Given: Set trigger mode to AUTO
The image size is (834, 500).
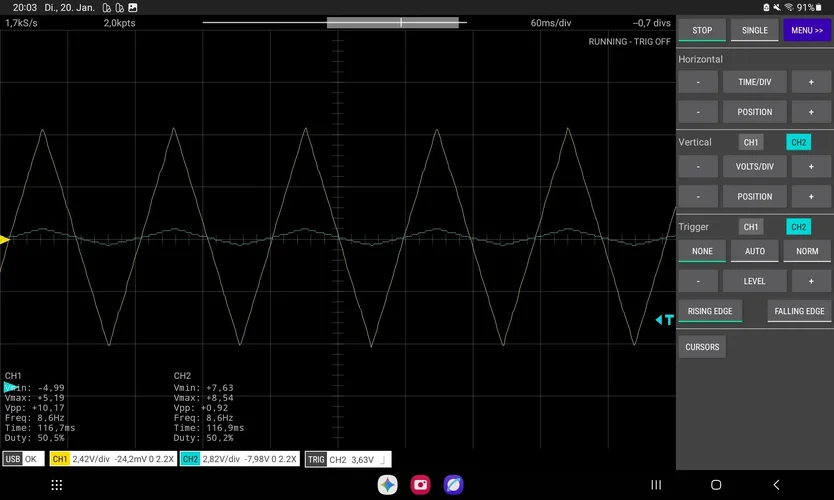Looking at the screenshot, I should [754, 251].
